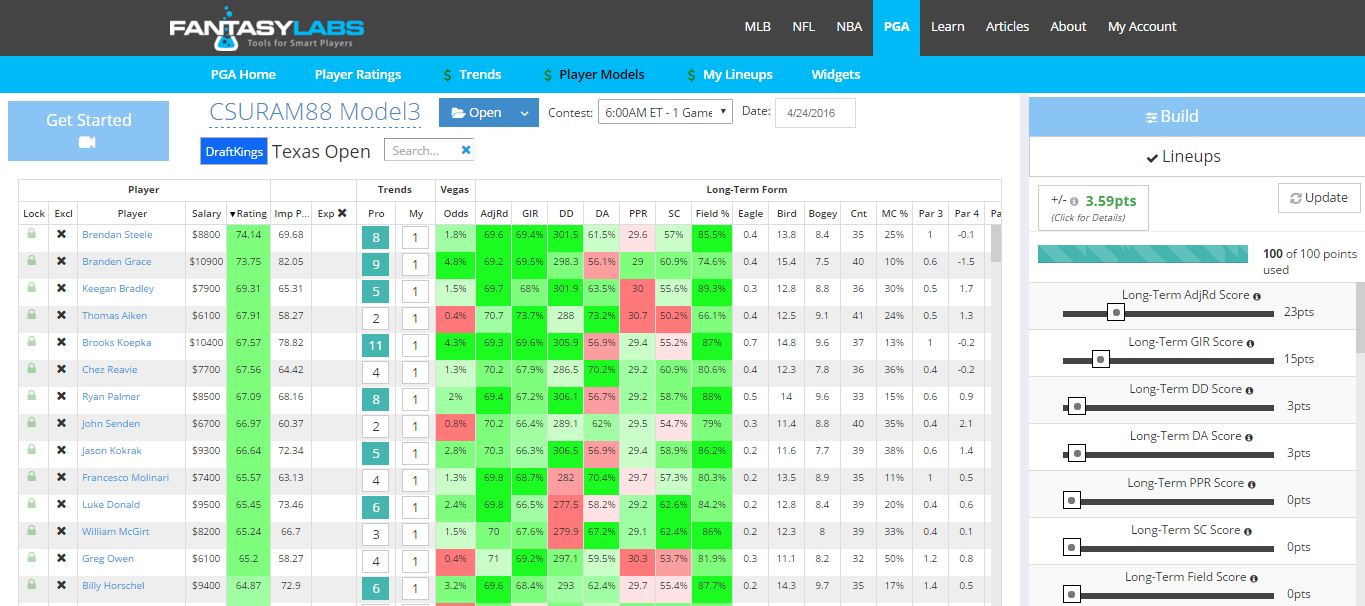Open Brendan Steele player link

pyautogui.click(x=117, y=234)
